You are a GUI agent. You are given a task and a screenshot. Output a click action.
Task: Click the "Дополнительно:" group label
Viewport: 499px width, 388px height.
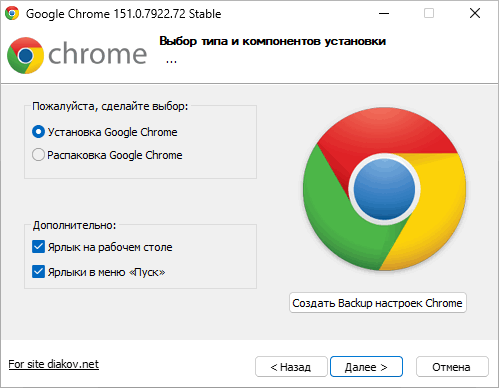(74, 225)
